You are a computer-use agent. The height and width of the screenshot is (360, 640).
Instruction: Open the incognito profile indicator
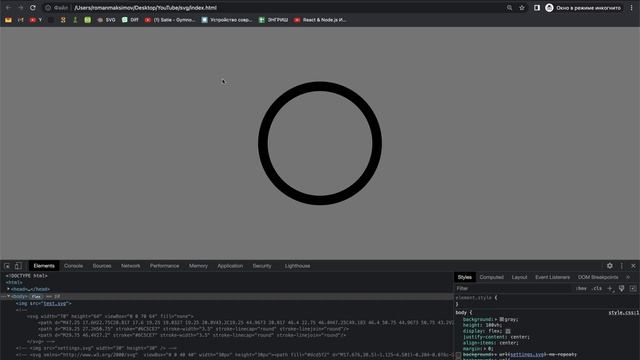coord(584,8)
